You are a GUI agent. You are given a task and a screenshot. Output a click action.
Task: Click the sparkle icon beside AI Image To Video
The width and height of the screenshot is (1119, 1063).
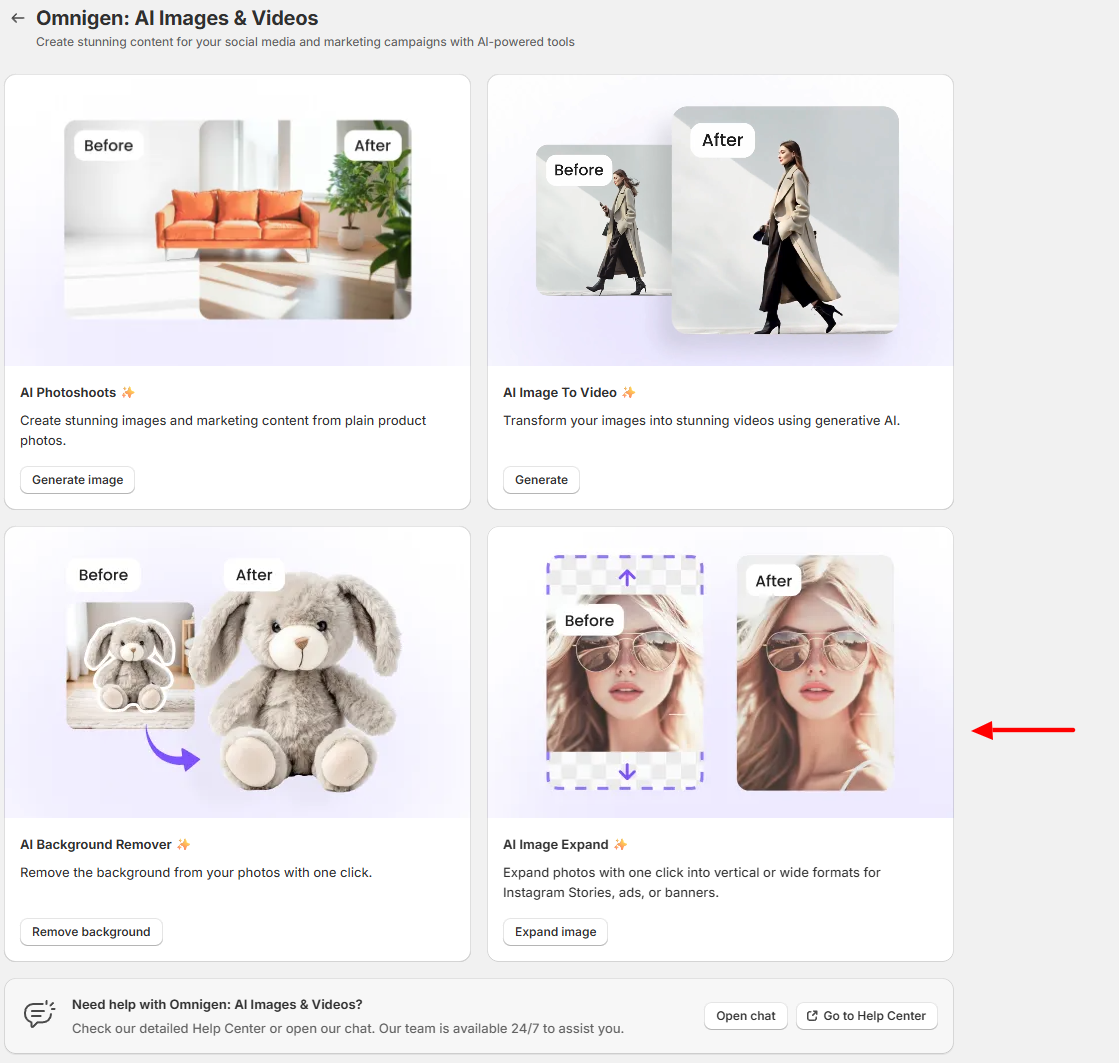(629, 392)
